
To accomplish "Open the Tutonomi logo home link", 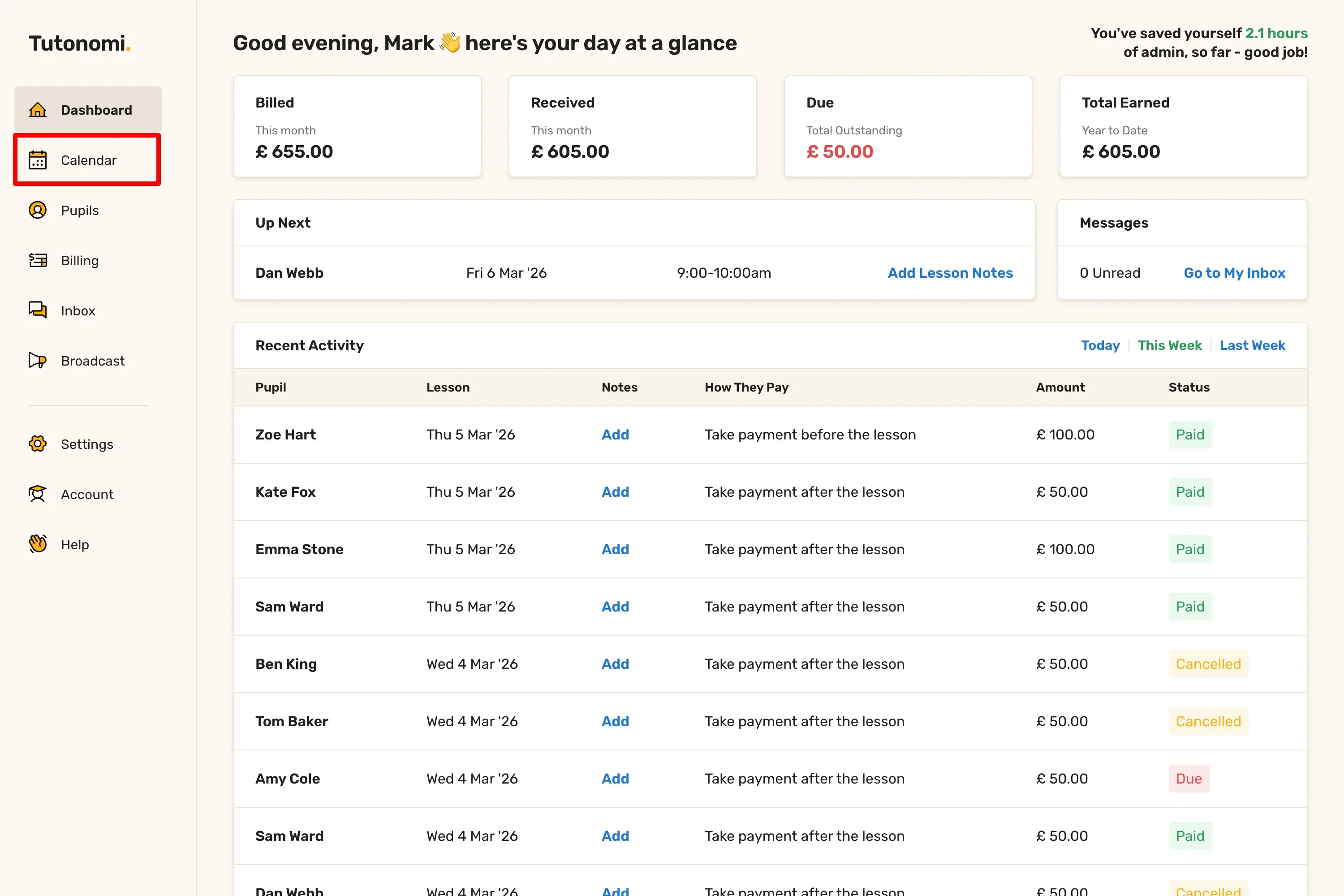I will point(79,43).
